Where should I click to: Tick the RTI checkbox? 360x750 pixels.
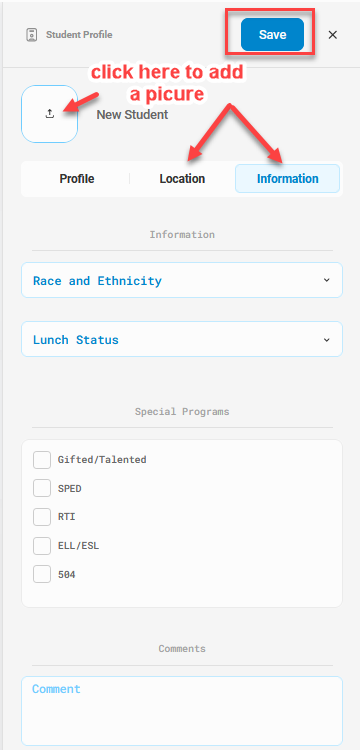pyautogui.click(x=42, y=517)
